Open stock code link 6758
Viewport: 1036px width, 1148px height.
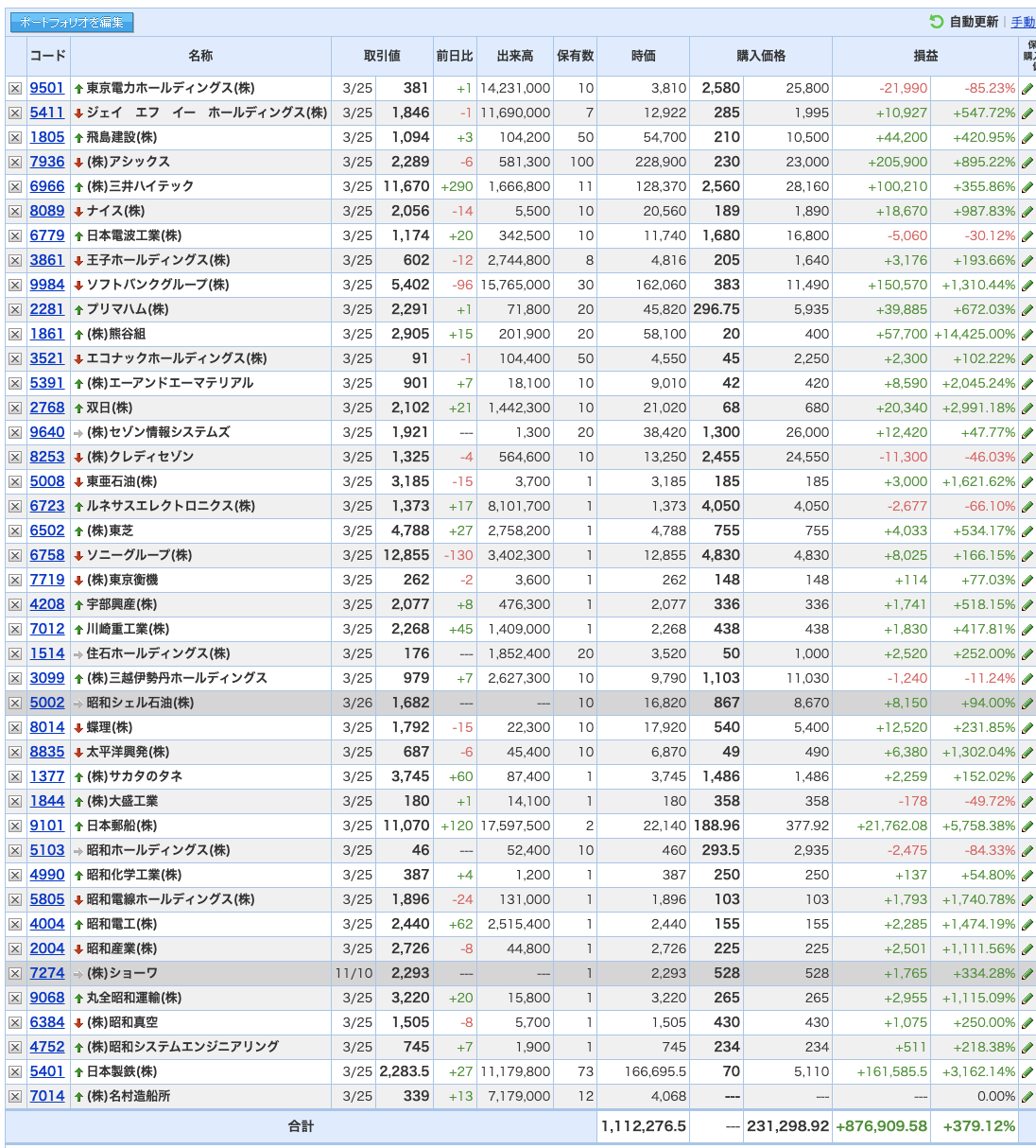[47, 555]
